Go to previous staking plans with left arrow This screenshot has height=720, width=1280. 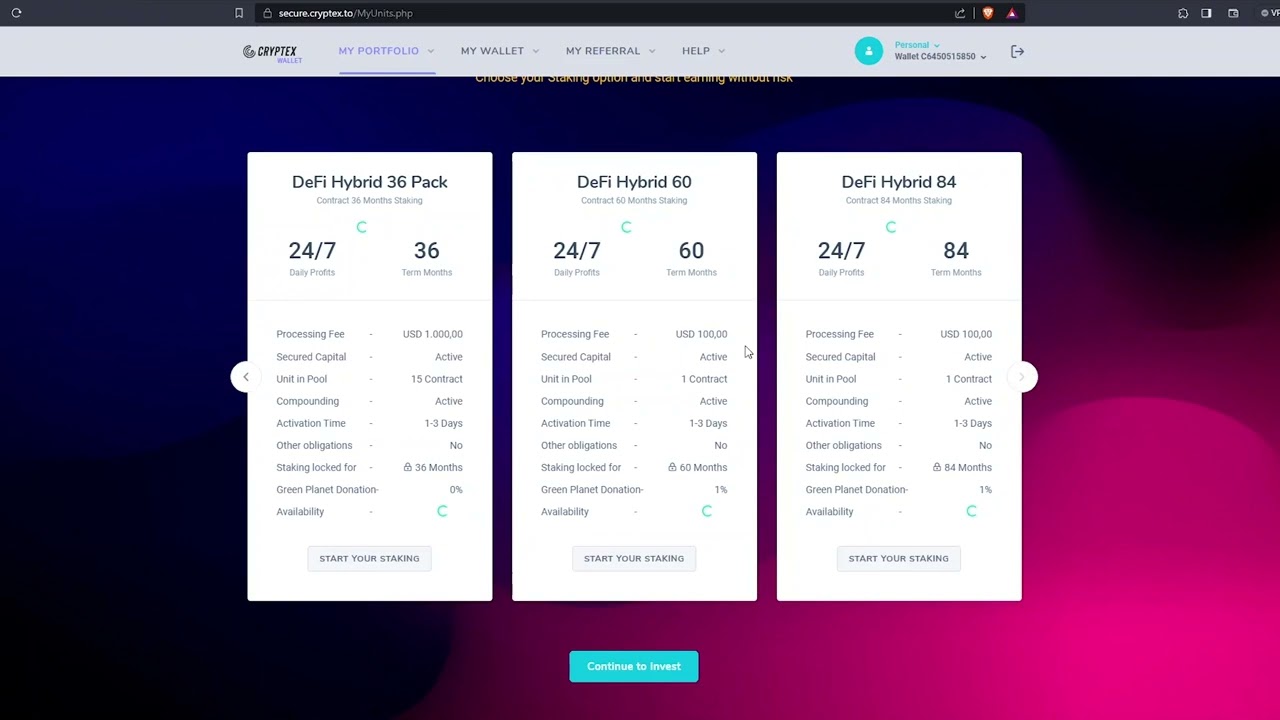click(x=246, y=377)
